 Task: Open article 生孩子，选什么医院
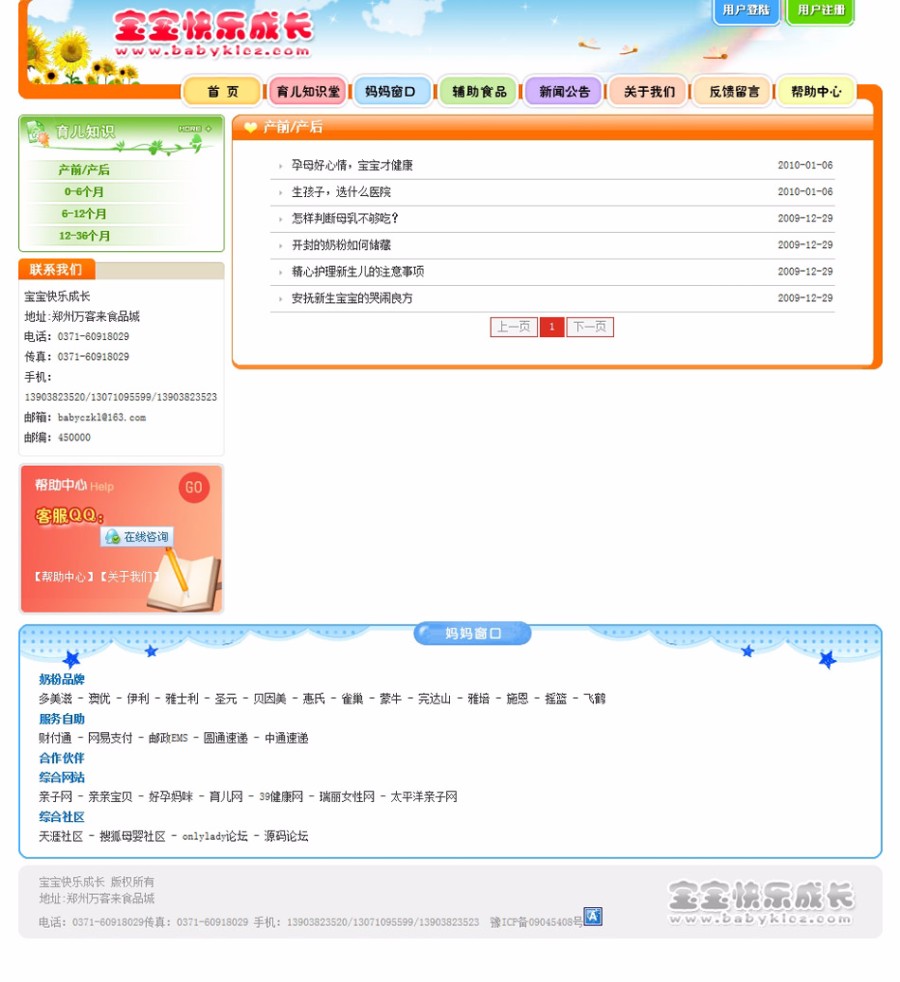[341, 192]
